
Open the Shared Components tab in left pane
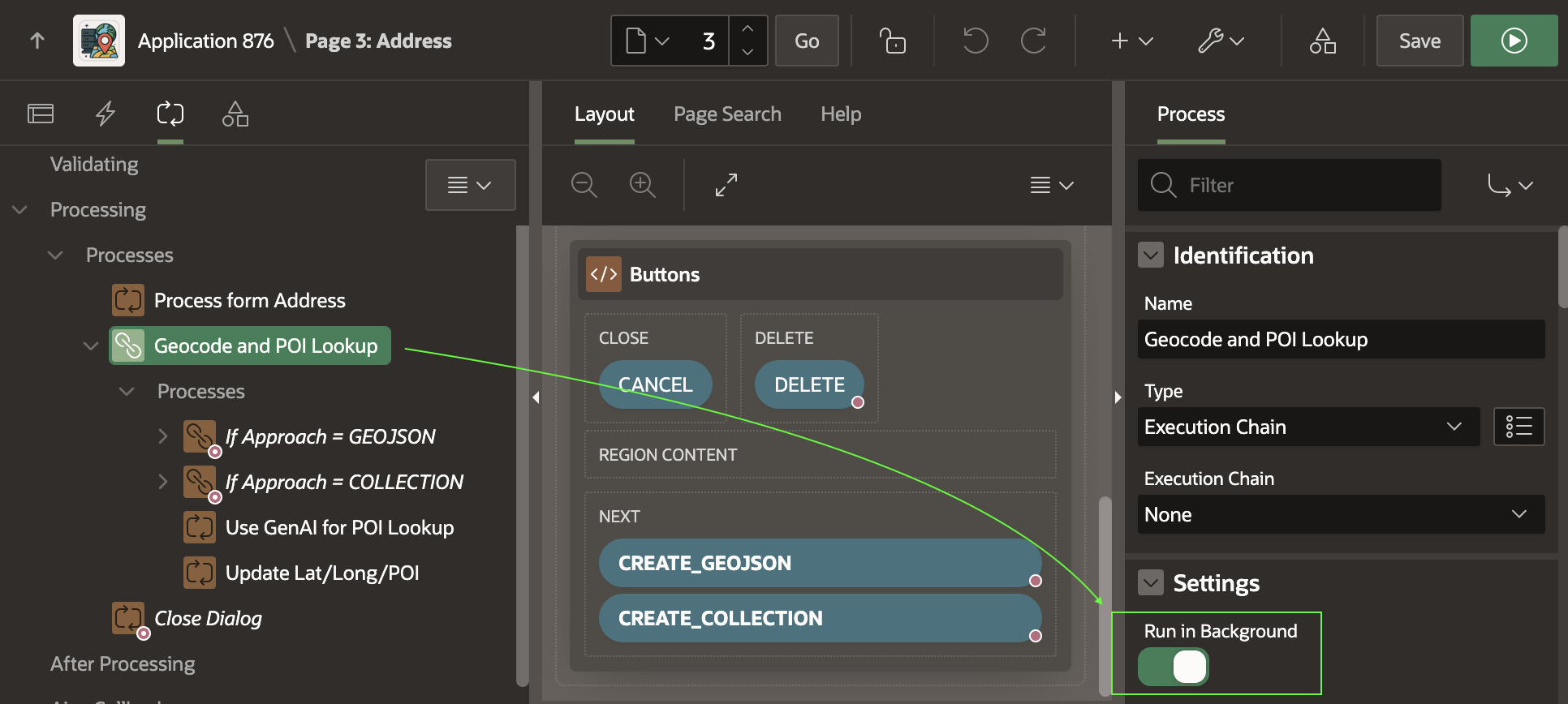click(235, 114)
